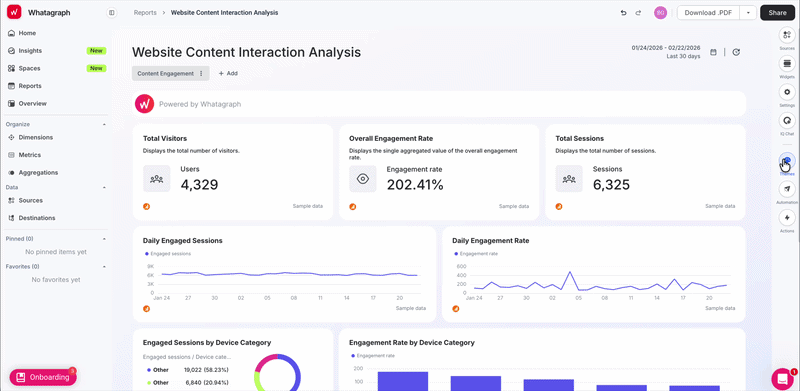Click the eye icon in Overall Engagement Rate

(363, 179)
